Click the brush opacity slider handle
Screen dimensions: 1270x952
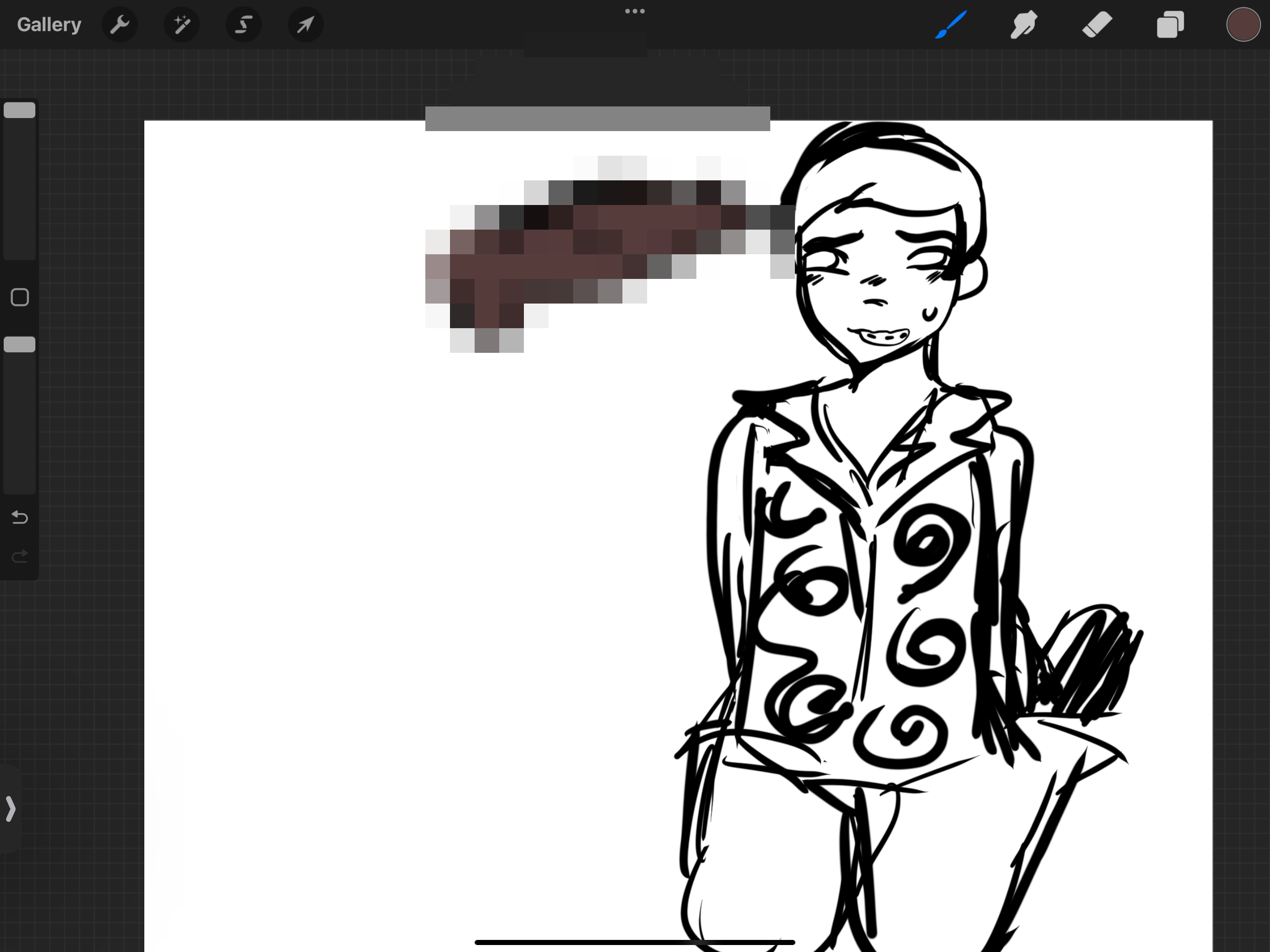pyautogui.click(x=20, y=344)
